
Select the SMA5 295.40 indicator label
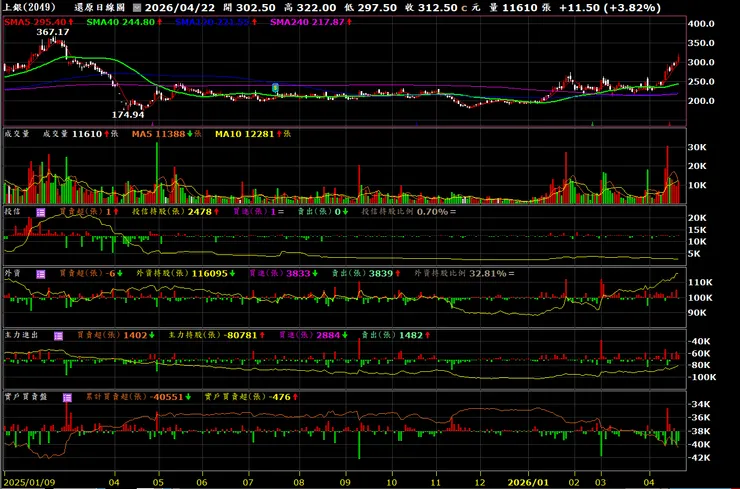39,22
